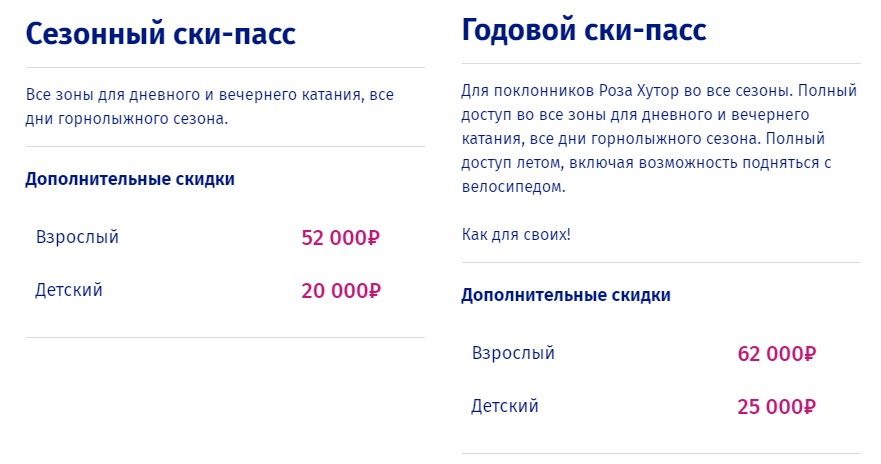Select the Взрослый seasonal pass option
Viewport: 881px width, 464px height.
(77, 238)
